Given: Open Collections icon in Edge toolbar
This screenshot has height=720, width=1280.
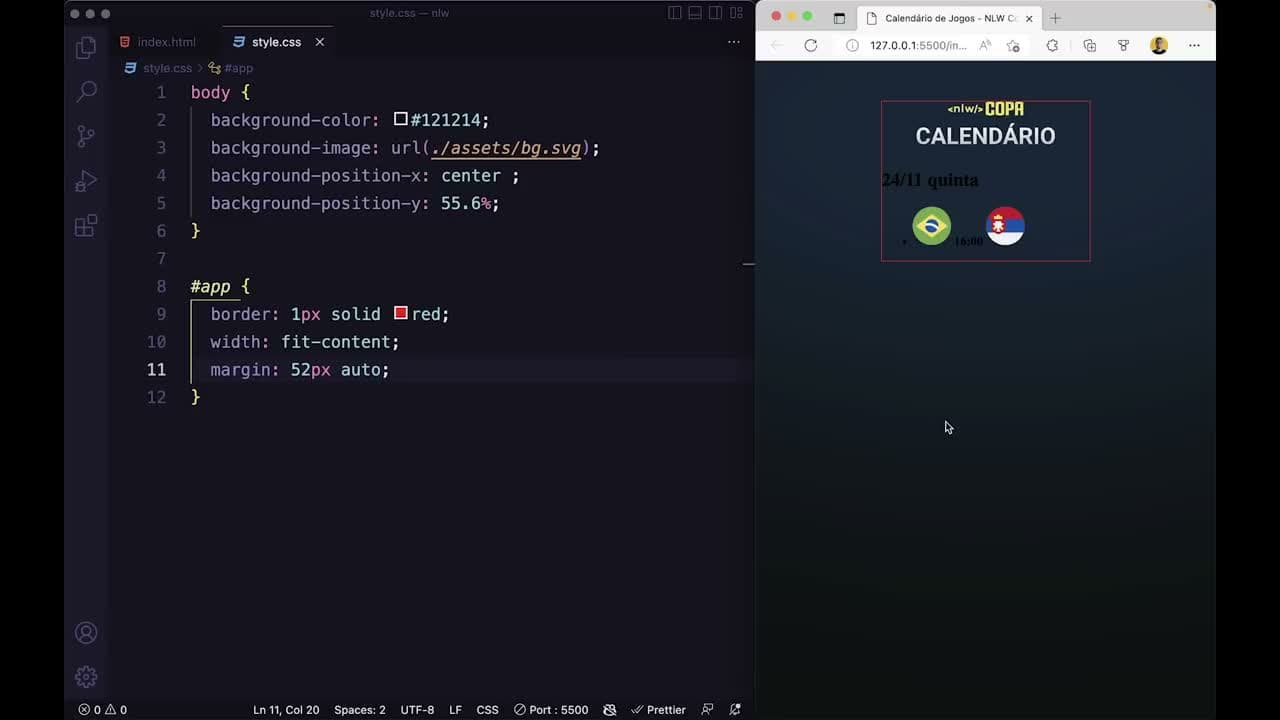Looking at the screenshot, I should [x=1090, y=45].
